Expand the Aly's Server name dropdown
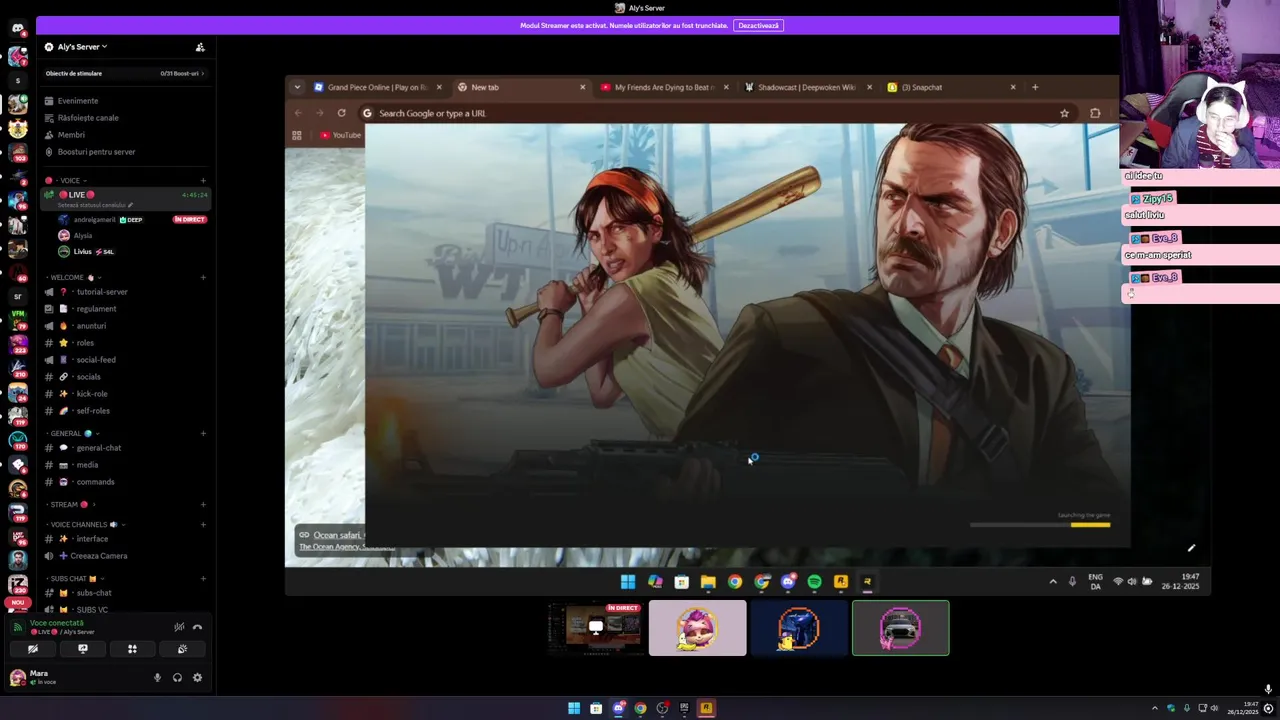The height and width of the screenshot is (720, 1280). 82,47
